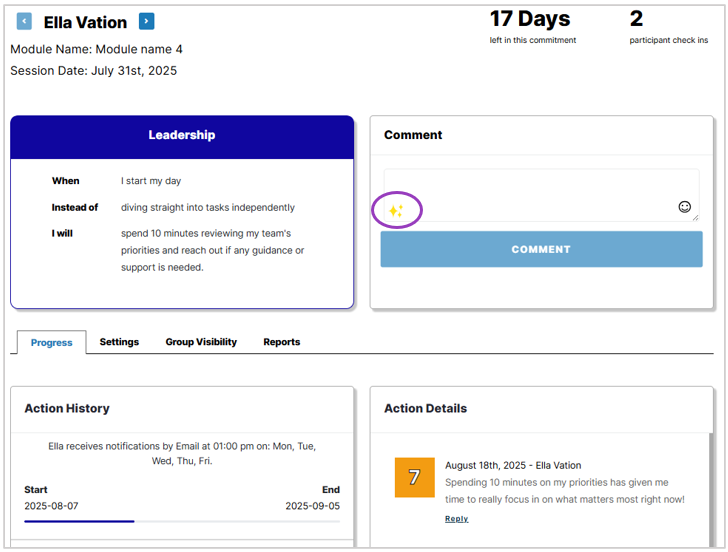Go to next participant with right arrow
Viewport: 728px width, 552px height.
[147, 21]
